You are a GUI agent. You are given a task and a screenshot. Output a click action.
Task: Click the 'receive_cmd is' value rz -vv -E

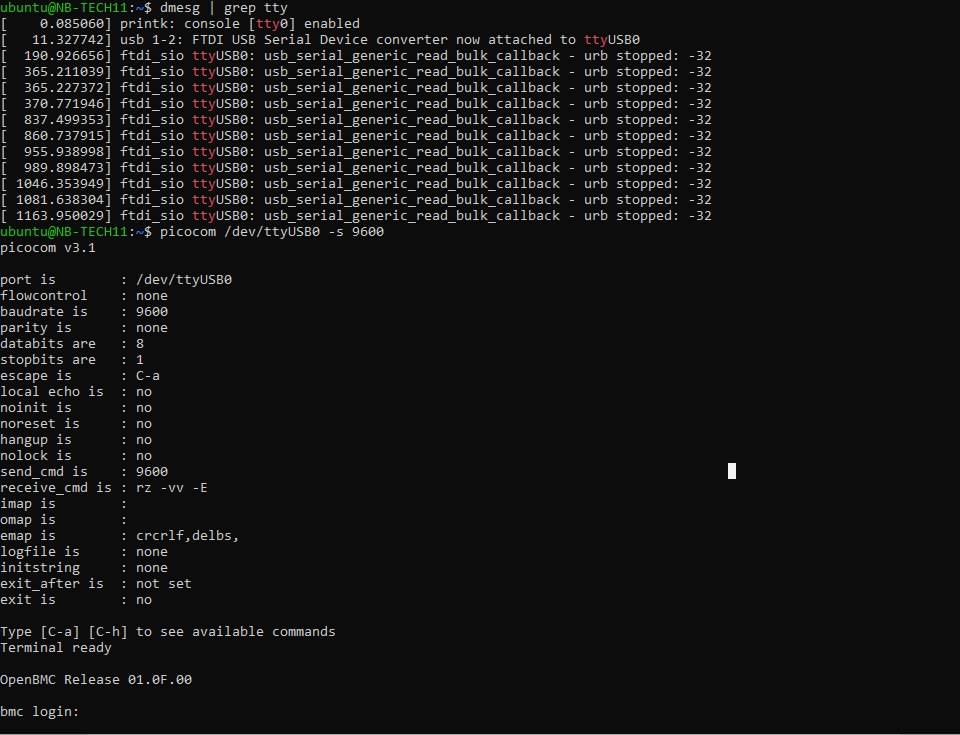(x=172, y=488)
